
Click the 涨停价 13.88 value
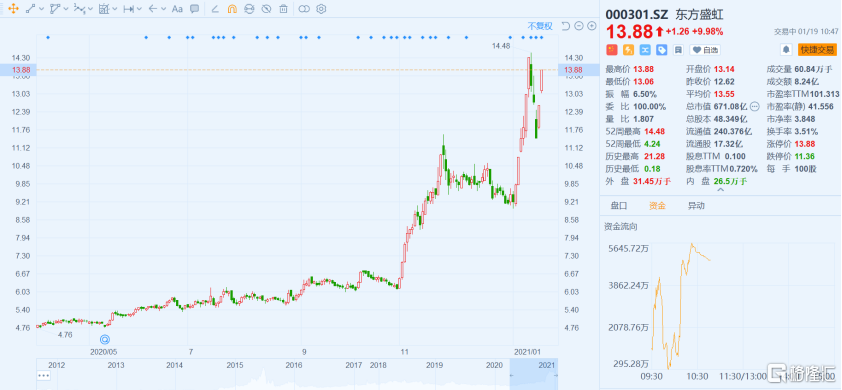[x=806, y=143]
